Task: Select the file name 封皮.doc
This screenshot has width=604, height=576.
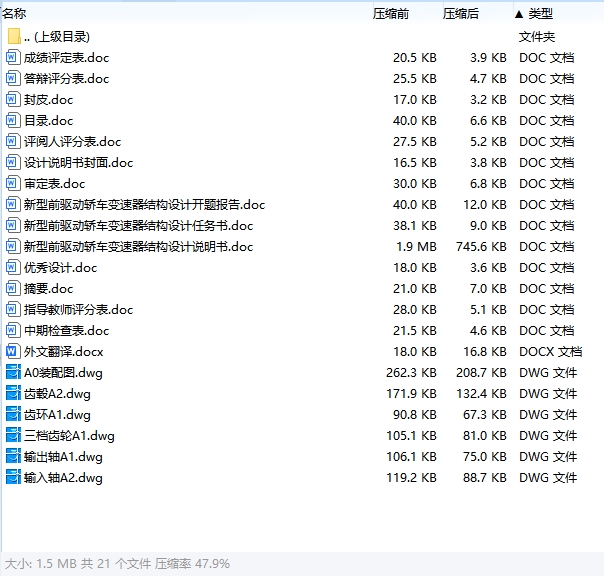Action: tap(49, 100)
